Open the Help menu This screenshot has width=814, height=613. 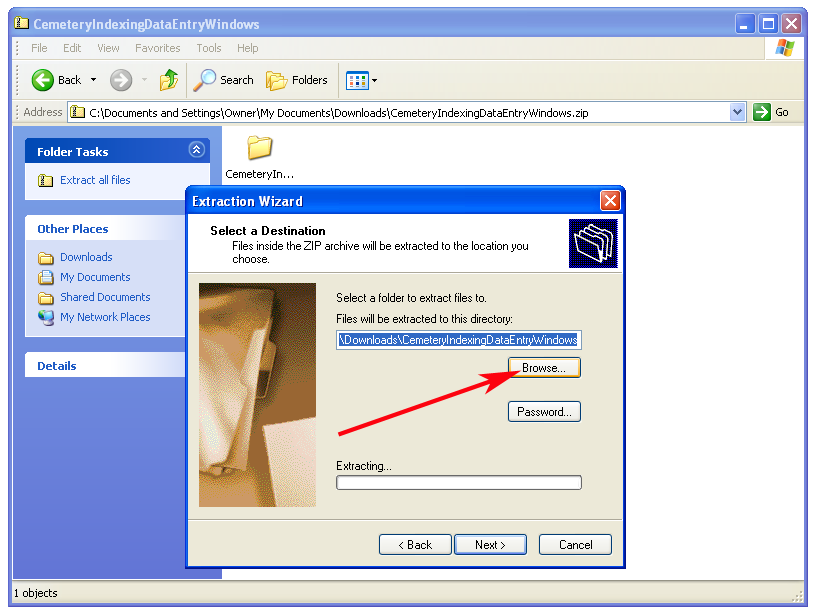(x=248, y=48)
